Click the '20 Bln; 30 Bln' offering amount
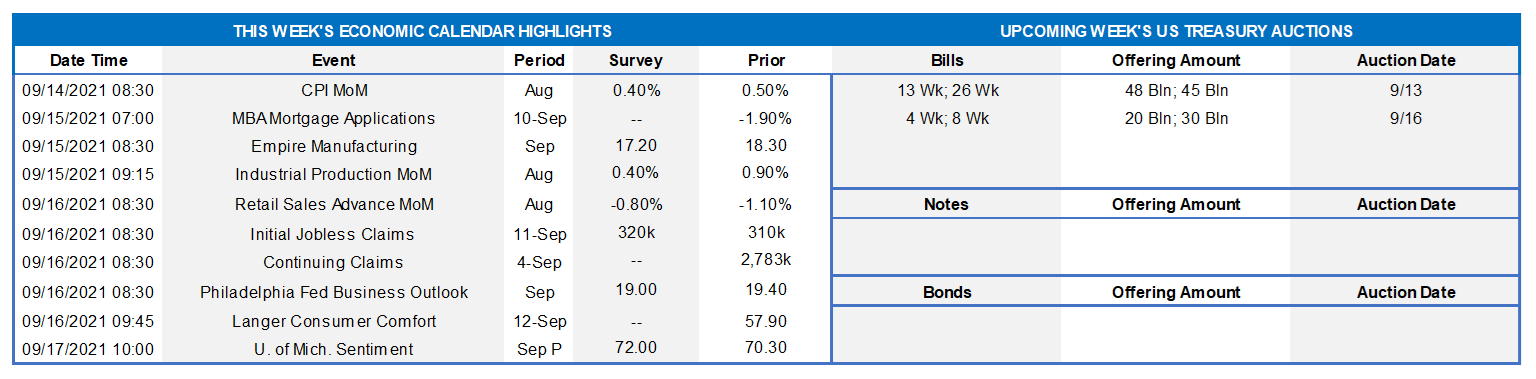Viewport: 1536px width, 379px height. (x=1176, y=118)
